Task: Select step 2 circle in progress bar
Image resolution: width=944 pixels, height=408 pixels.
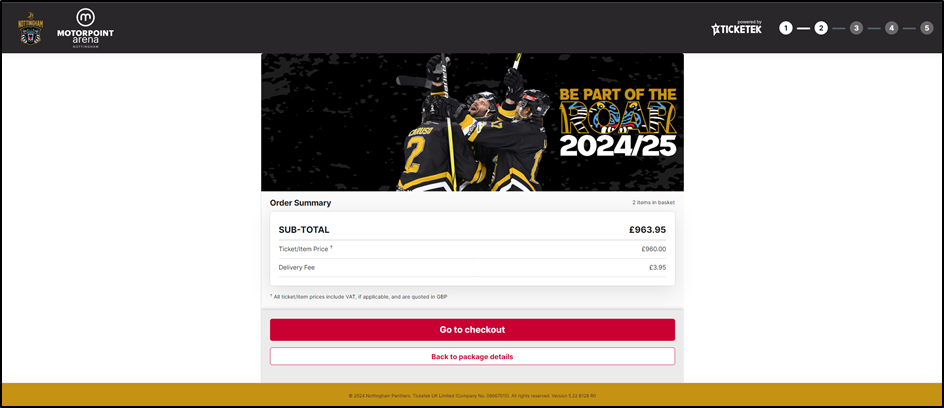Action: tap(821, 28)
